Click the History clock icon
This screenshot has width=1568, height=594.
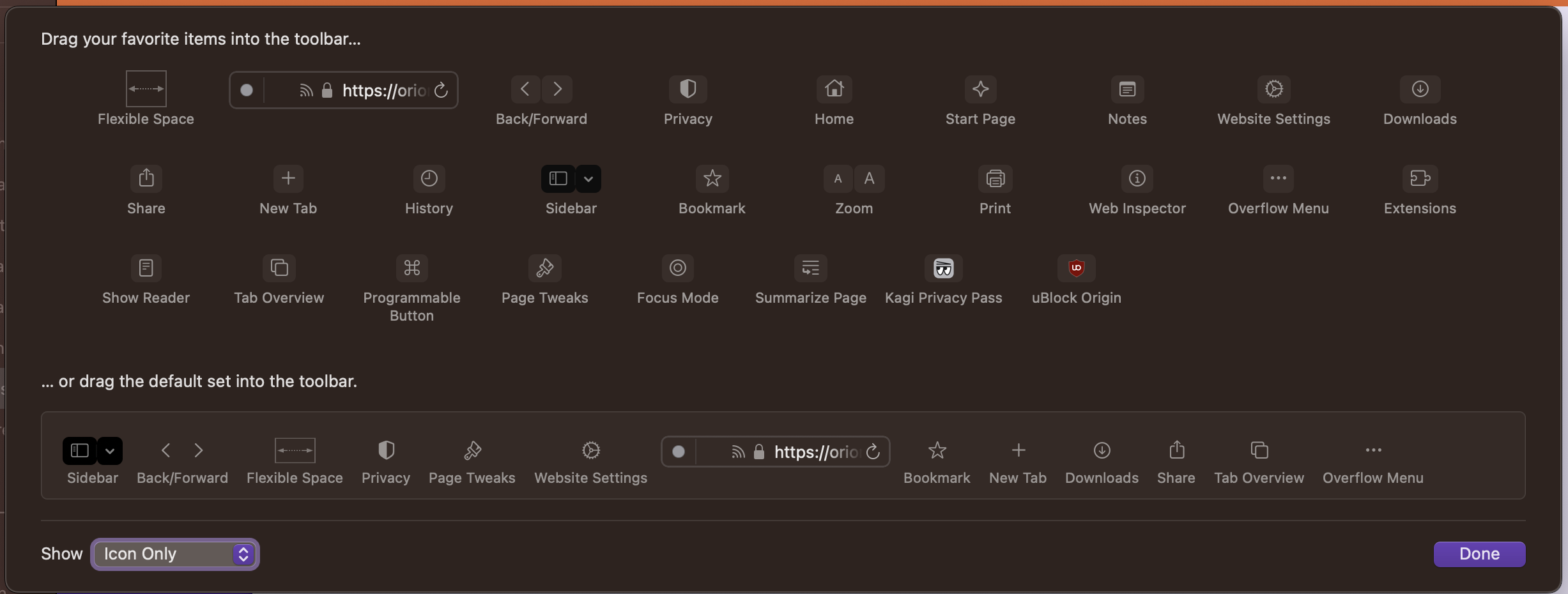pos(429,178)
